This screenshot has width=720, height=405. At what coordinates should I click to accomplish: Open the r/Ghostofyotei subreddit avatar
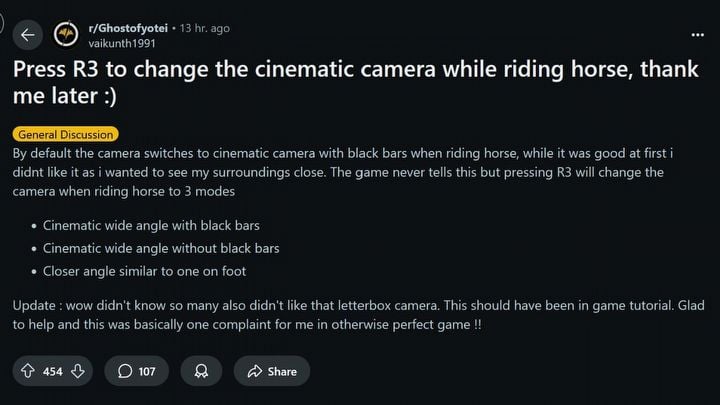tap(67, 35)
